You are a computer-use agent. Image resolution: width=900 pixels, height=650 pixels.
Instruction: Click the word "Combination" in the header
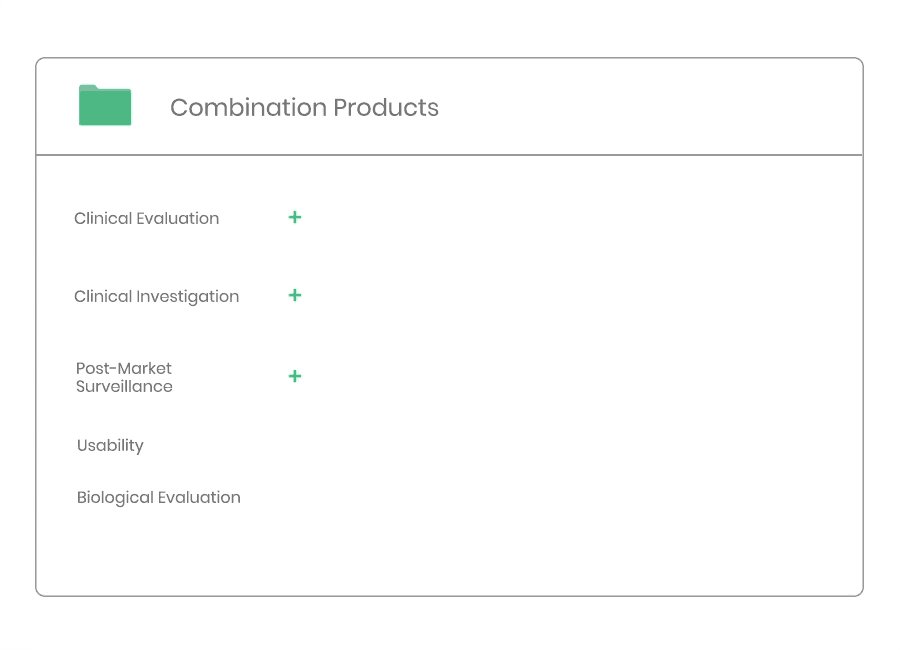point(248,107)
